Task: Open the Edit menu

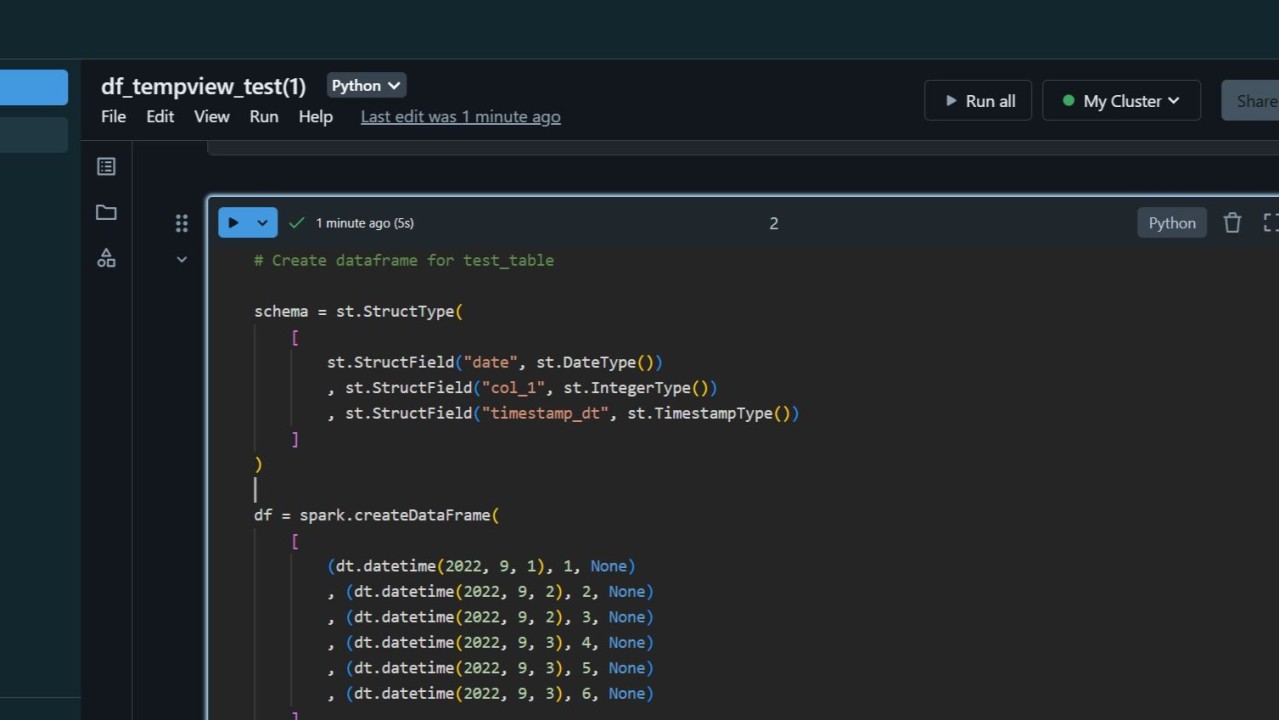Action: click(x=160, y=117)
